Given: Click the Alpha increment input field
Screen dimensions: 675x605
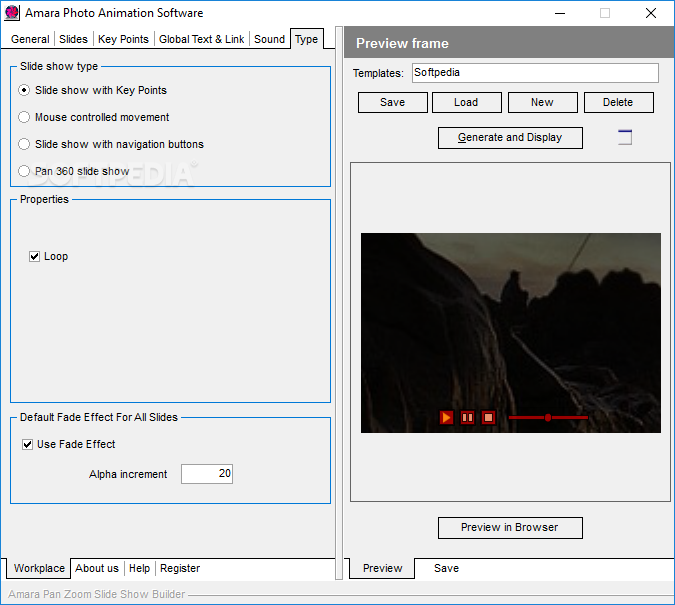Looking at the screenshot, I should pyautogui.click(x=207, y=474).
